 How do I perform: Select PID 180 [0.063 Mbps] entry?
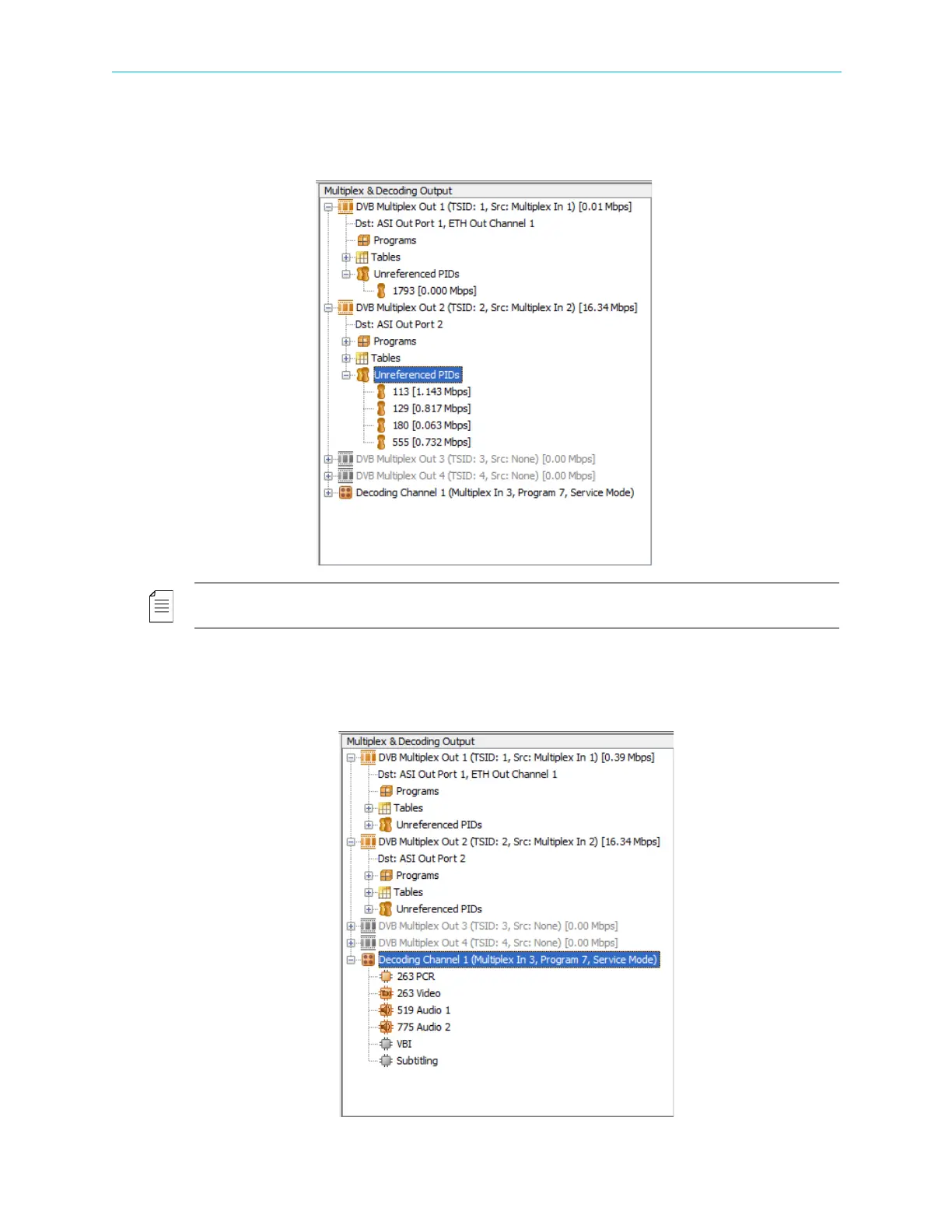(432, 425)
